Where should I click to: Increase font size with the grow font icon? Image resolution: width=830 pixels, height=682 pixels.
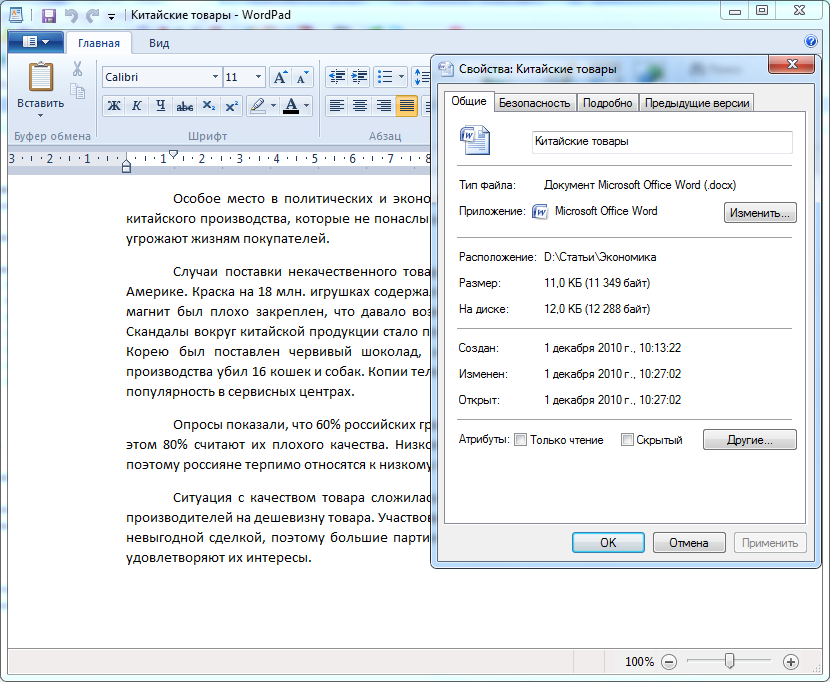[280, 77]
